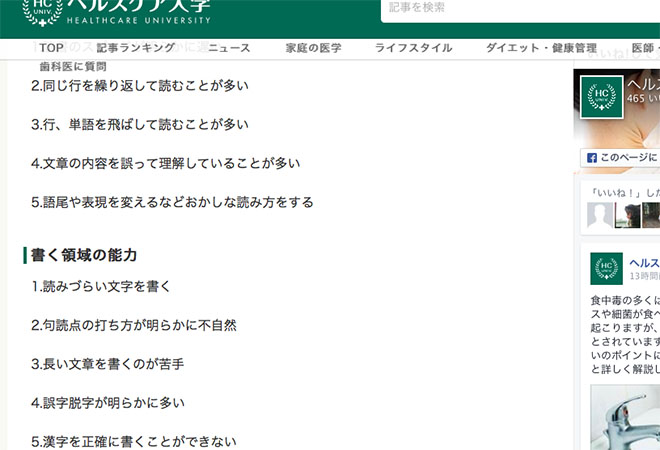The height and width of the screenshot is (450, 660).
Task: Focus the 記事を検索 search field
Action: click(520, 9)
